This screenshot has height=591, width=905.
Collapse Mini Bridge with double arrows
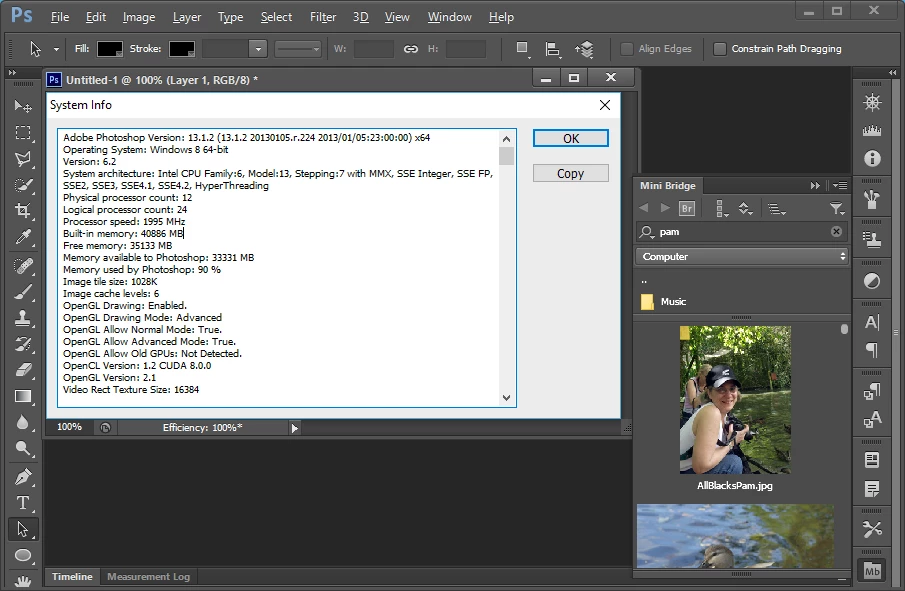coord(815,185)
